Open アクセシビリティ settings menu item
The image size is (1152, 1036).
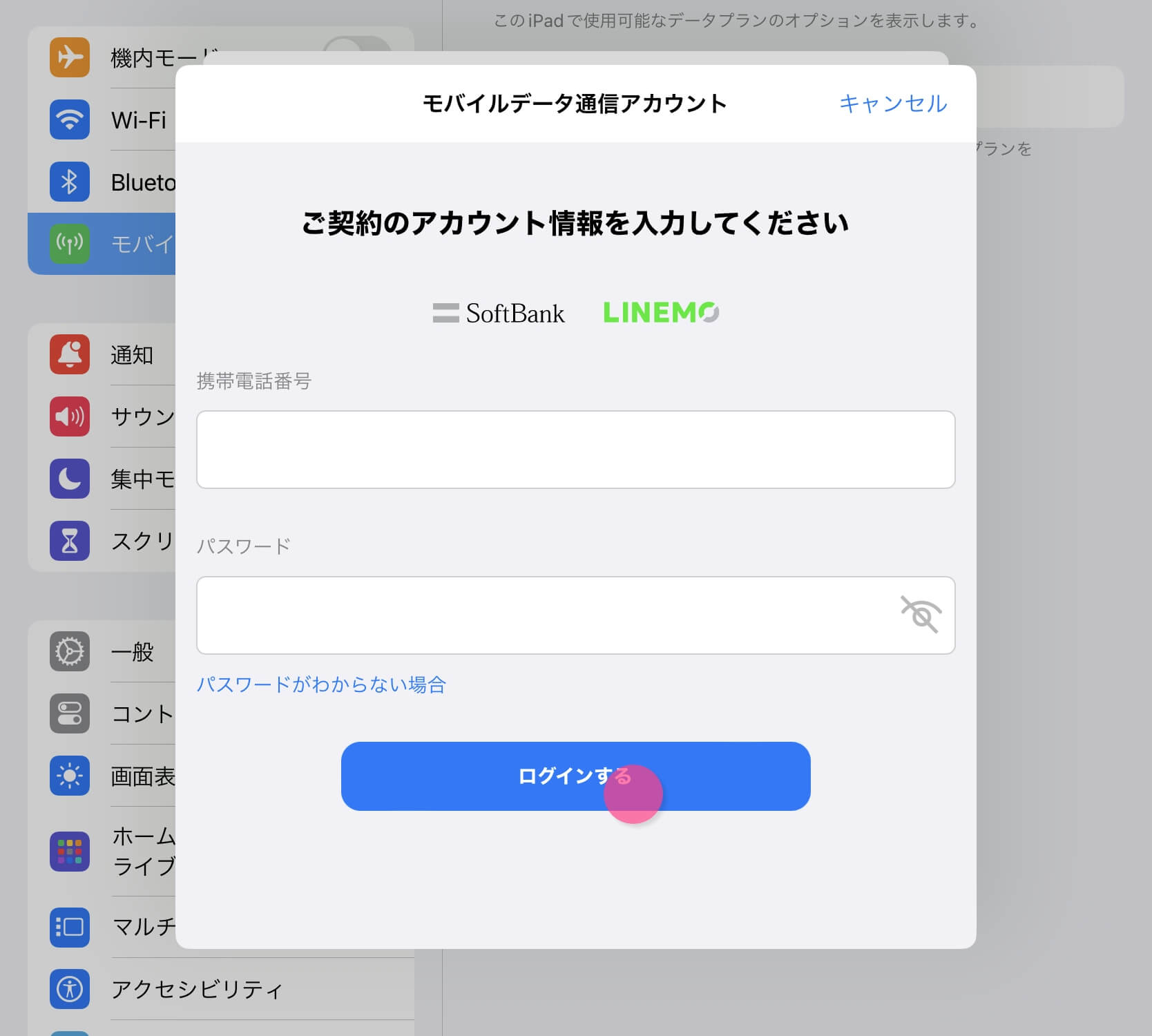pos(197,989)
